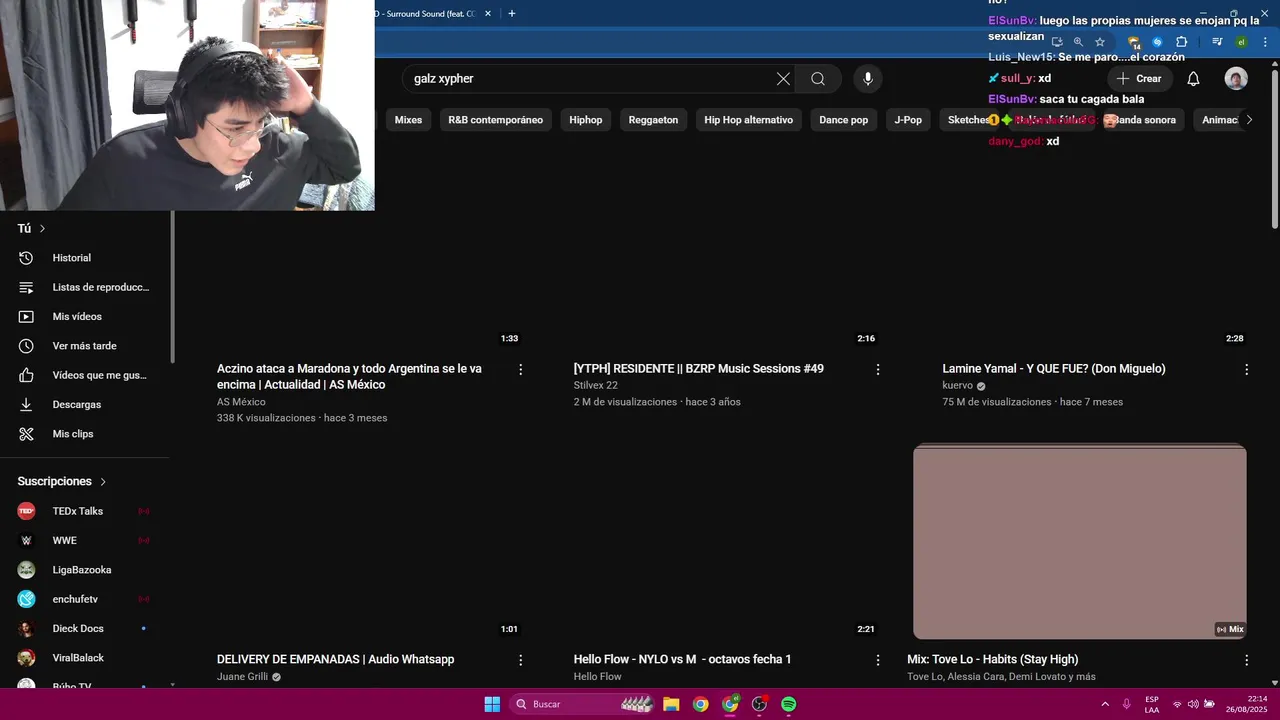Open options menu for Lamine Yamal video
This screenshot has height=720, width=1280.
[1246, 370]
